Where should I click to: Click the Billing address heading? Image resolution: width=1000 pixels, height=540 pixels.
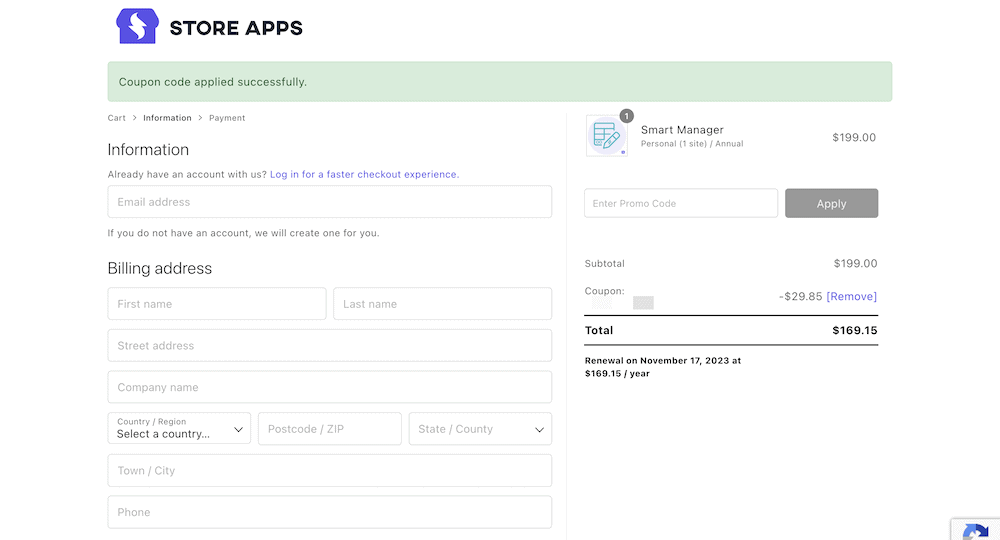[x=159, y=268]
